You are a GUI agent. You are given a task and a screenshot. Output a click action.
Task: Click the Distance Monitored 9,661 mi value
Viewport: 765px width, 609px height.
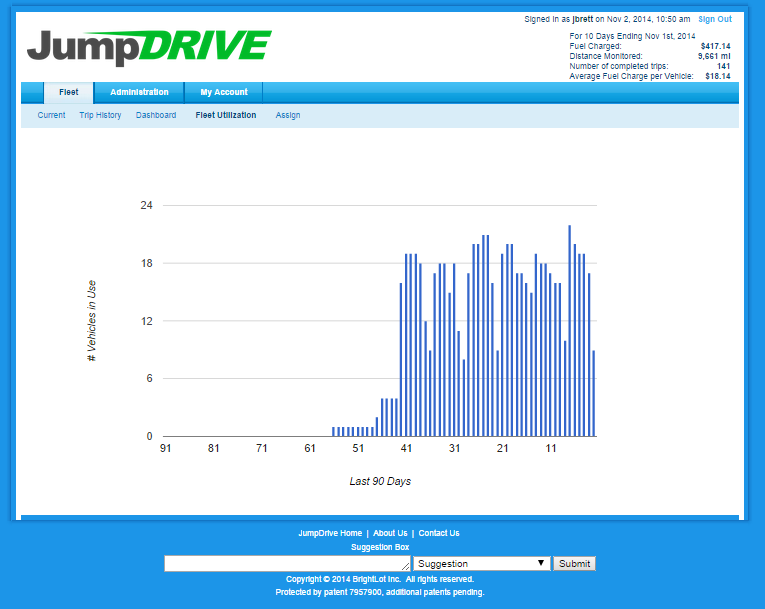pos(714,56)
